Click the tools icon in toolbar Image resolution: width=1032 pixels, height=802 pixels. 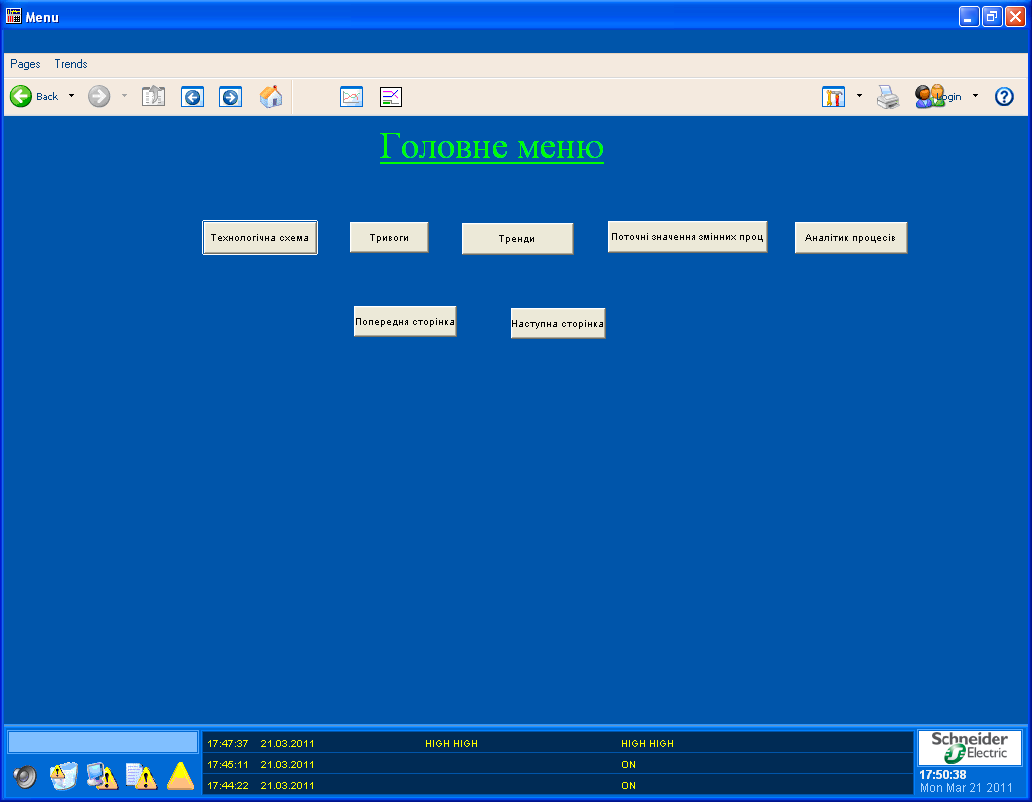pyautogui.click(x=833, y=97)
